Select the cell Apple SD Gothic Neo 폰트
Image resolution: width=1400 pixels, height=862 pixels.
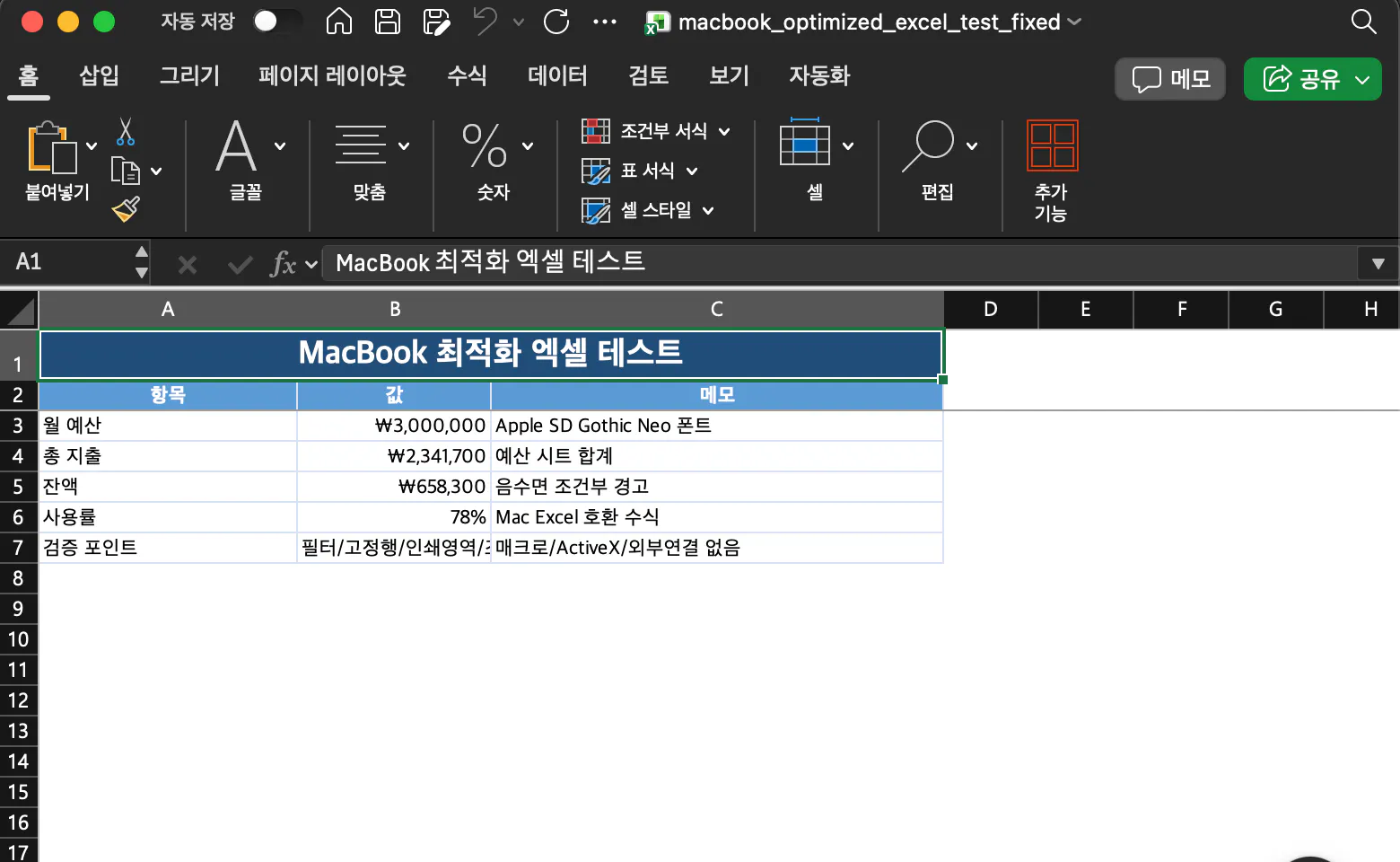pos(717,426)
